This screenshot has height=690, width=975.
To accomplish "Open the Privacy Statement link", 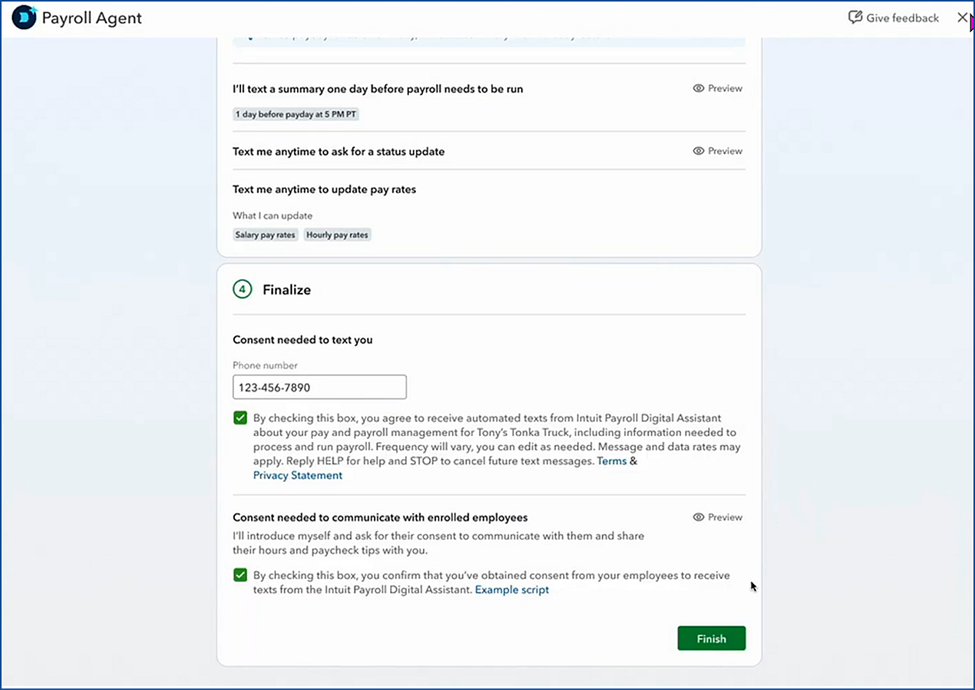I will tap(297, 476).
